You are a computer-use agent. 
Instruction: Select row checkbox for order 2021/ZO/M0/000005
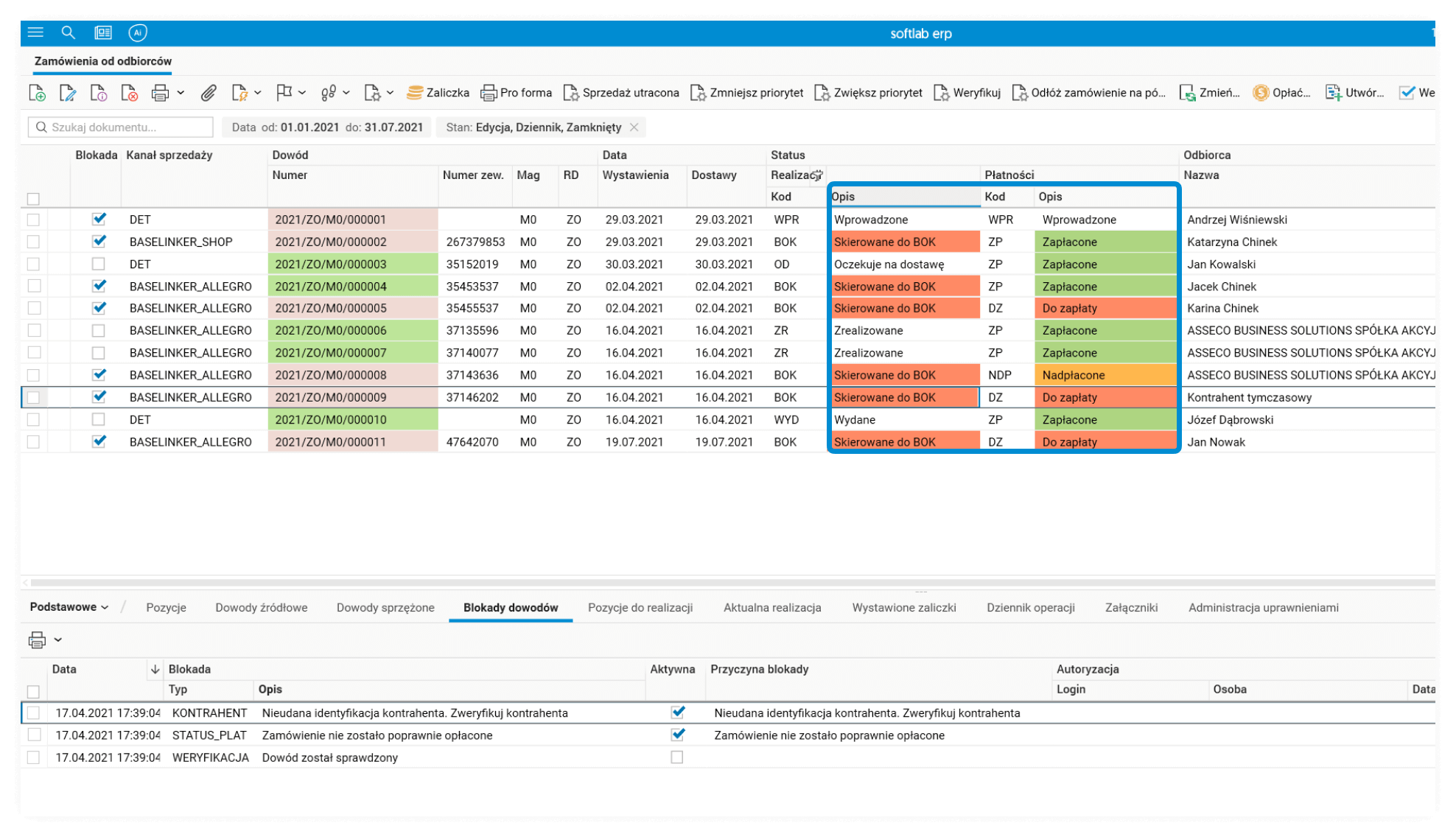[33, 308]
